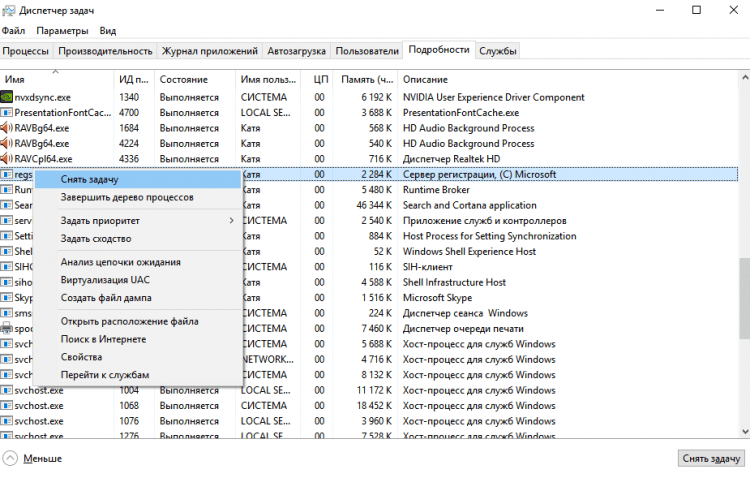Image resolution: width=750 pixels, height=478 pixels.
Task: Click Host Process for Setting Synchronization text
Action: (x=489, y=236)
